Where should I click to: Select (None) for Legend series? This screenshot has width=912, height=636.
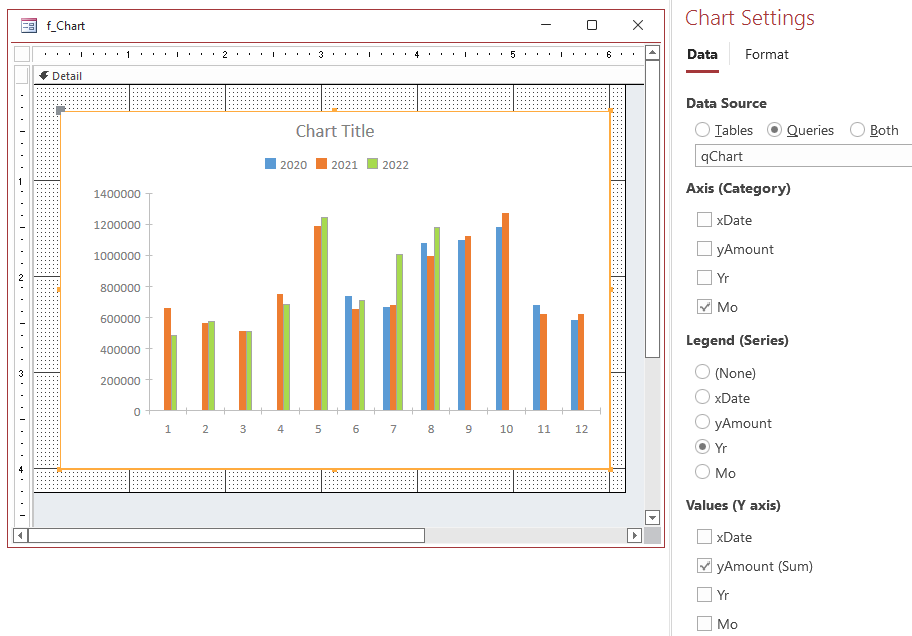click(x=703, y=373)
